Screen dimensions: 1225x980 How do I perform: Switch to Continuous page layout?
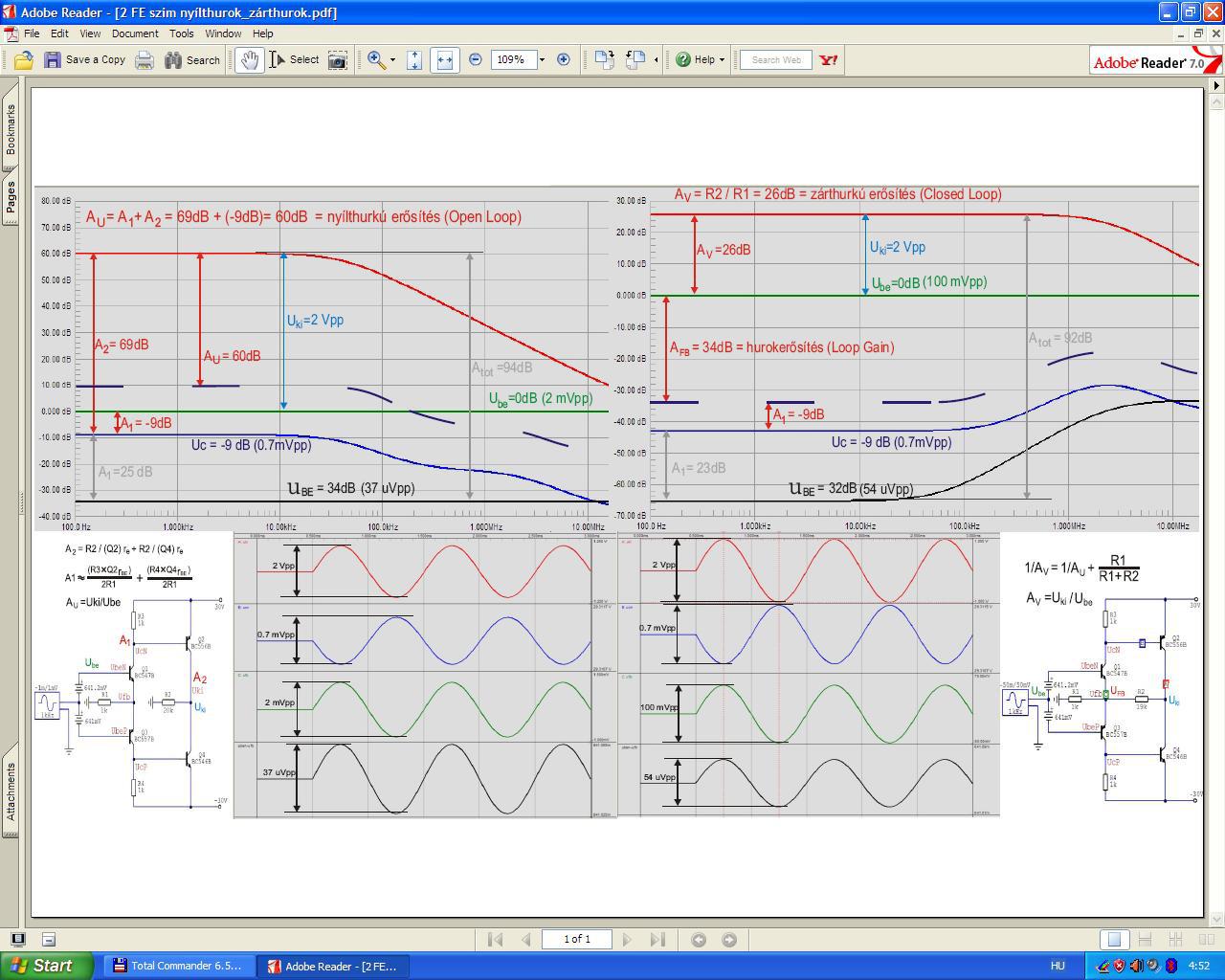click(x=1145, y=940)
